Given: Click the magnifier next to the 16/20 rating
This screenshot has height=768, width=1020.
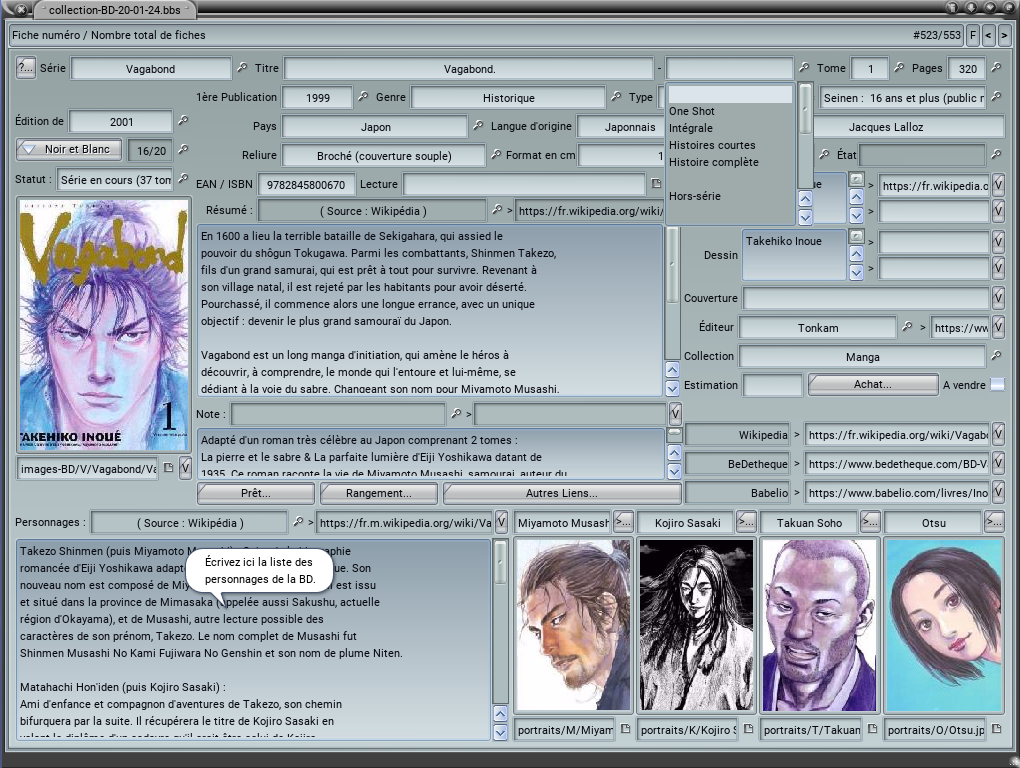Looking at the screenshot, I should 183,150.
